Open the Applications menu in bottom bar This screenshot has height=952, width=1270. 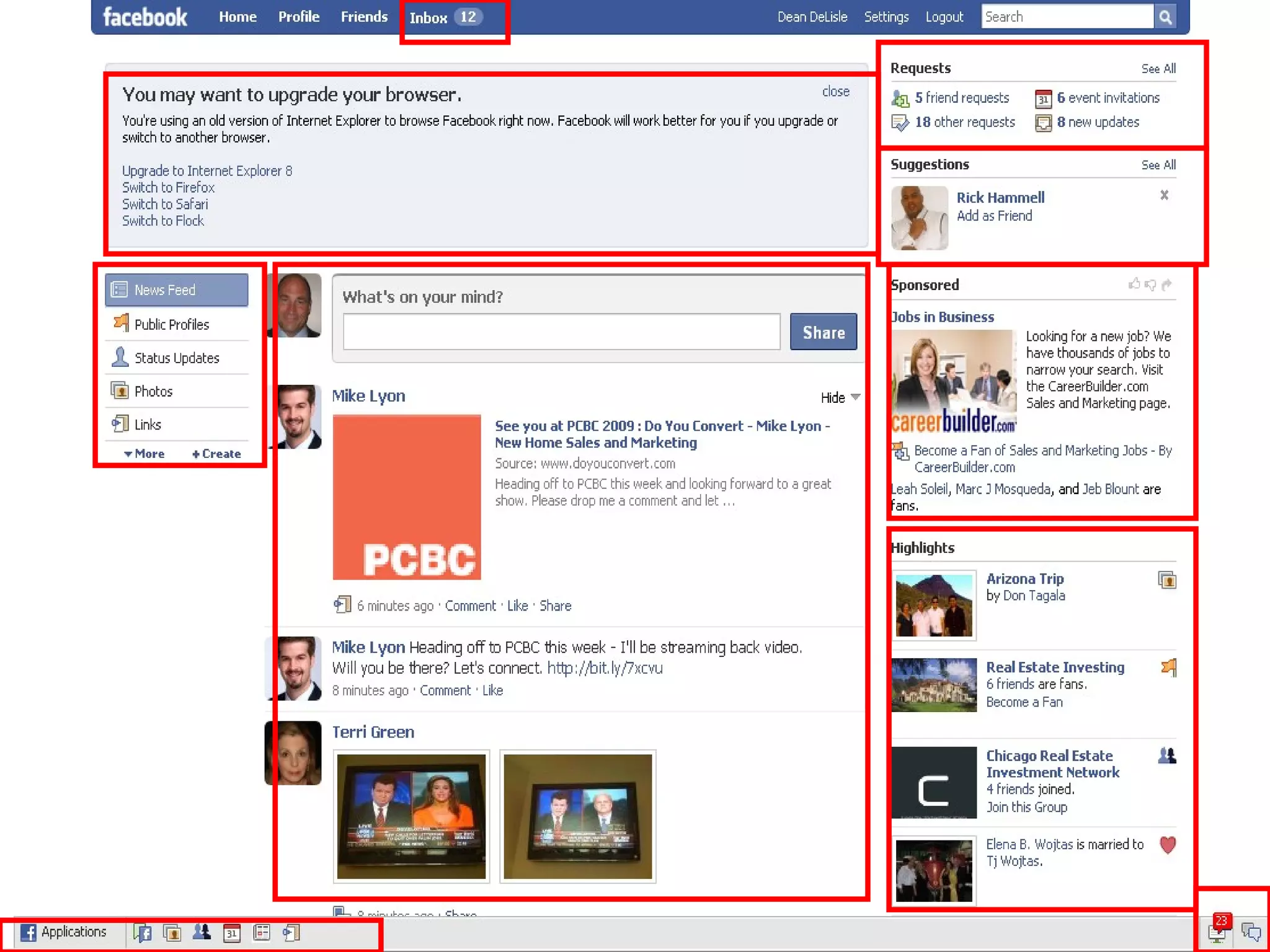(64, 932)
